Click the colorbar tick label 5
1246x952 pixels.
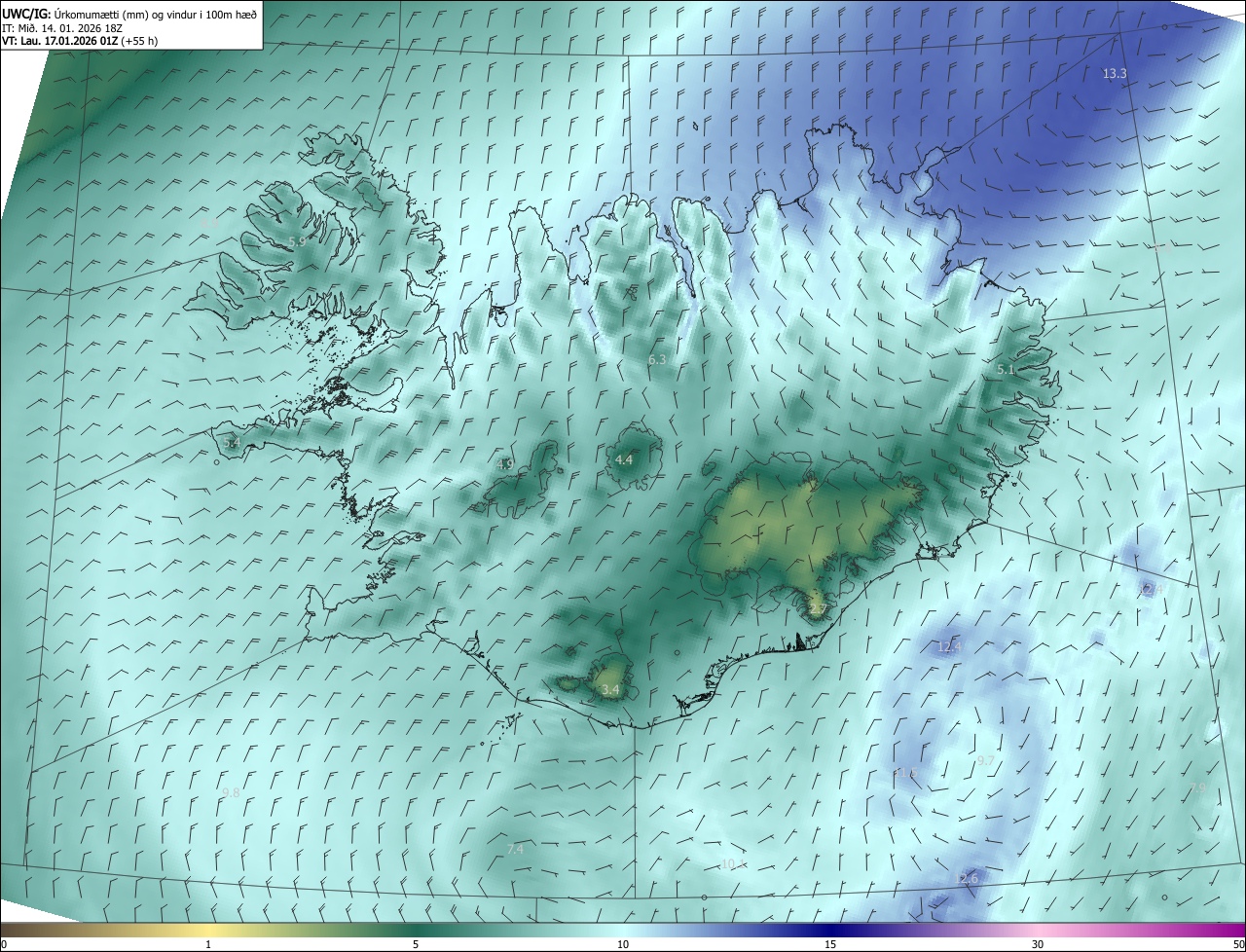416,944
